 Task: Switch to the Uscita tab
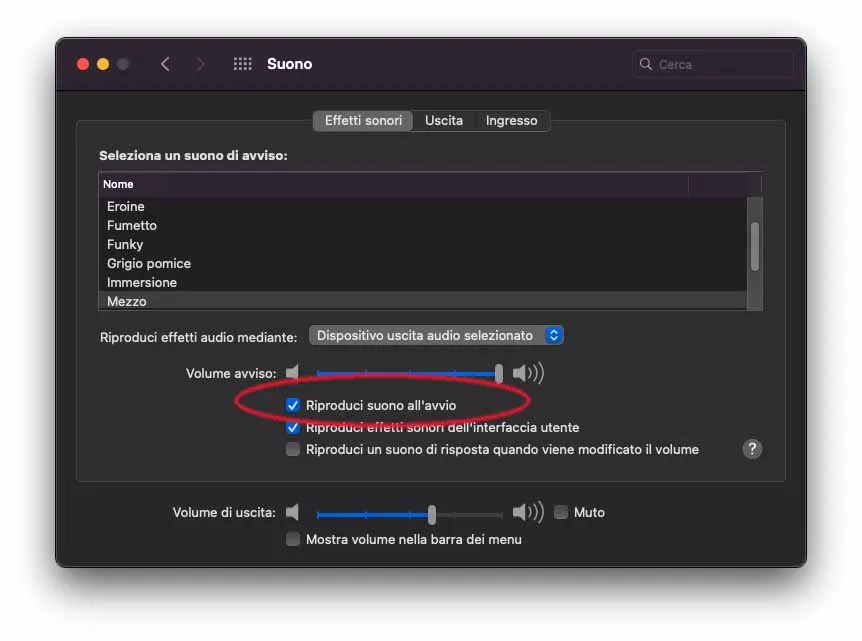coord(443,120)
